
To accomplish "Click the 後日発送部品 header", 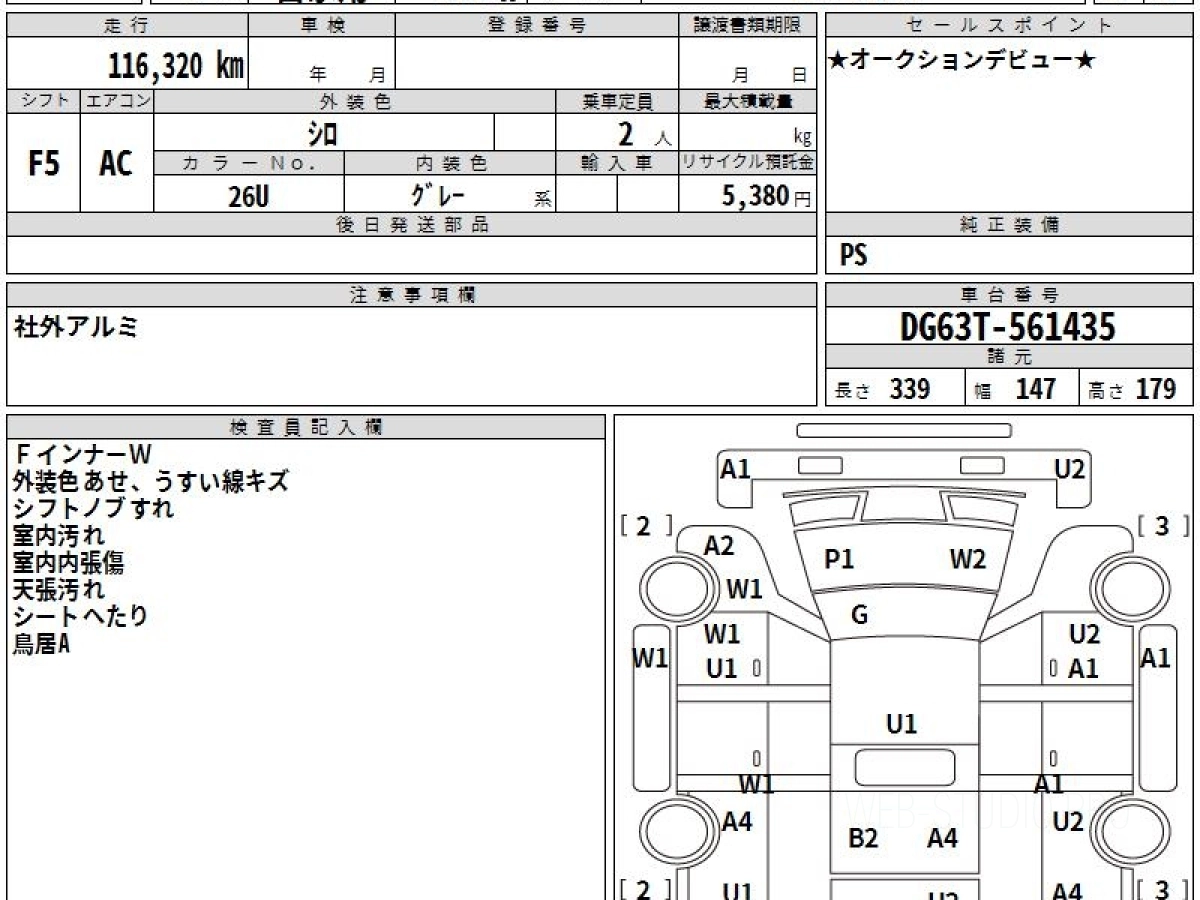I will [x=412, y=225].
